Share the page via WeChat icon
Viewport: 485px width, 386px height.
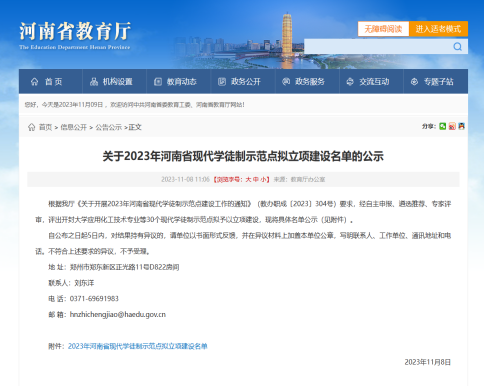tap(442, 126)
